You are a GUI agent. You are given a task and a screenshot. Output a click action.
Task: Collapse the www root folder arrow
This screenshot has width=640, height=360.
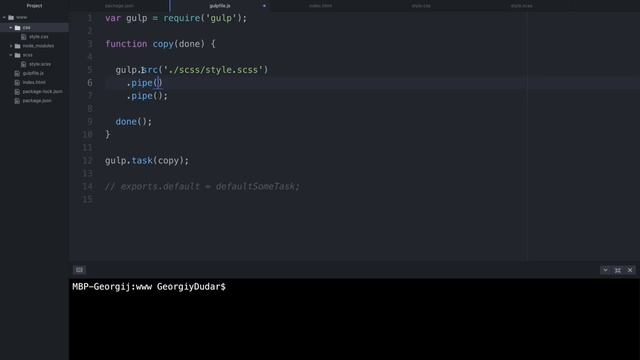coord(4,18)
